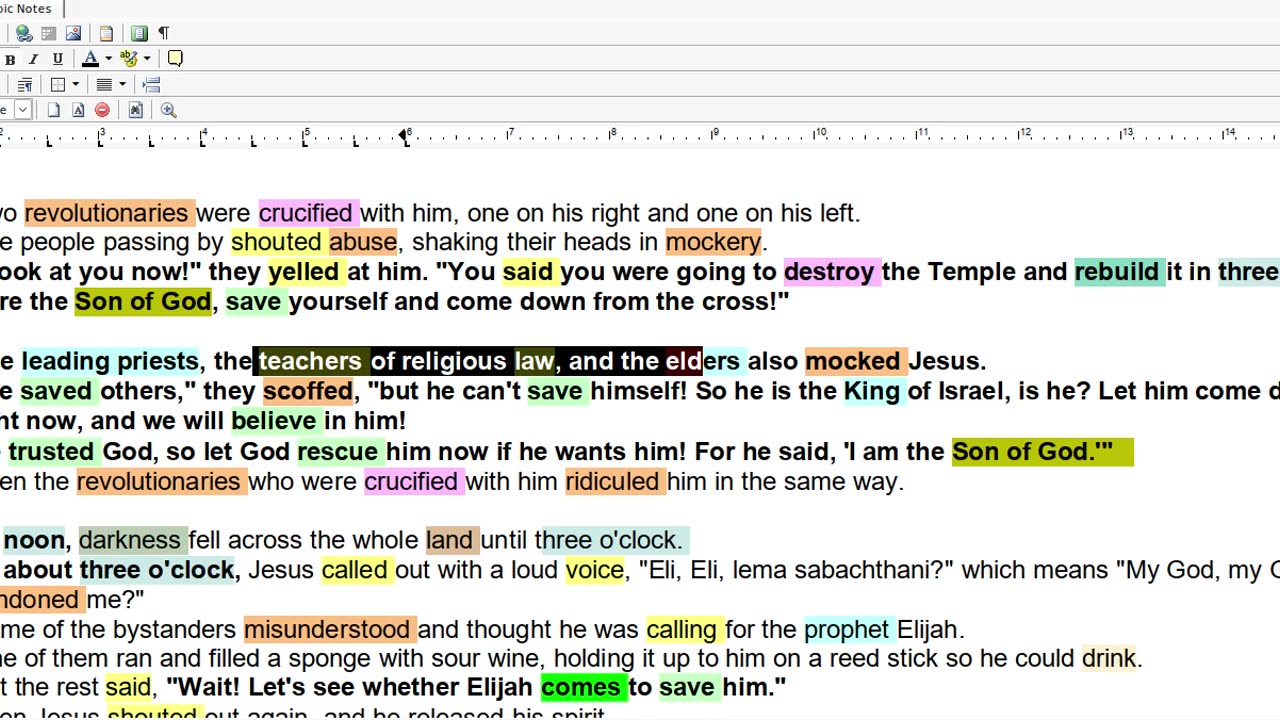Image resolution: width=1280 pixels, height=720 pixels.
Task: Click "crucified" in the first line
Action: tap(306, 213)
